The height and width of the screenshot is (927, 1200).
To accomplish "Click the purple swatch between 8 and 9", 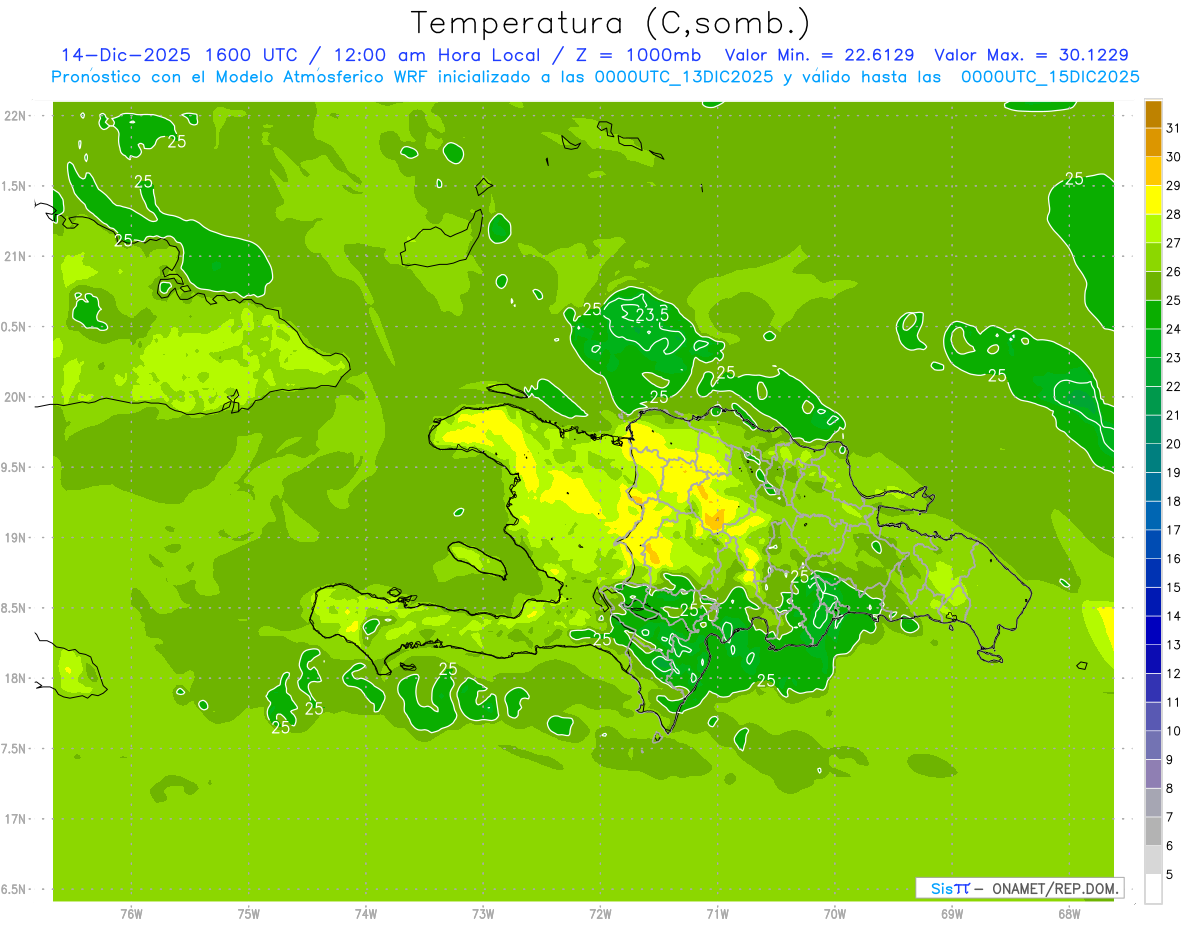I will (x=1153, y=775).
